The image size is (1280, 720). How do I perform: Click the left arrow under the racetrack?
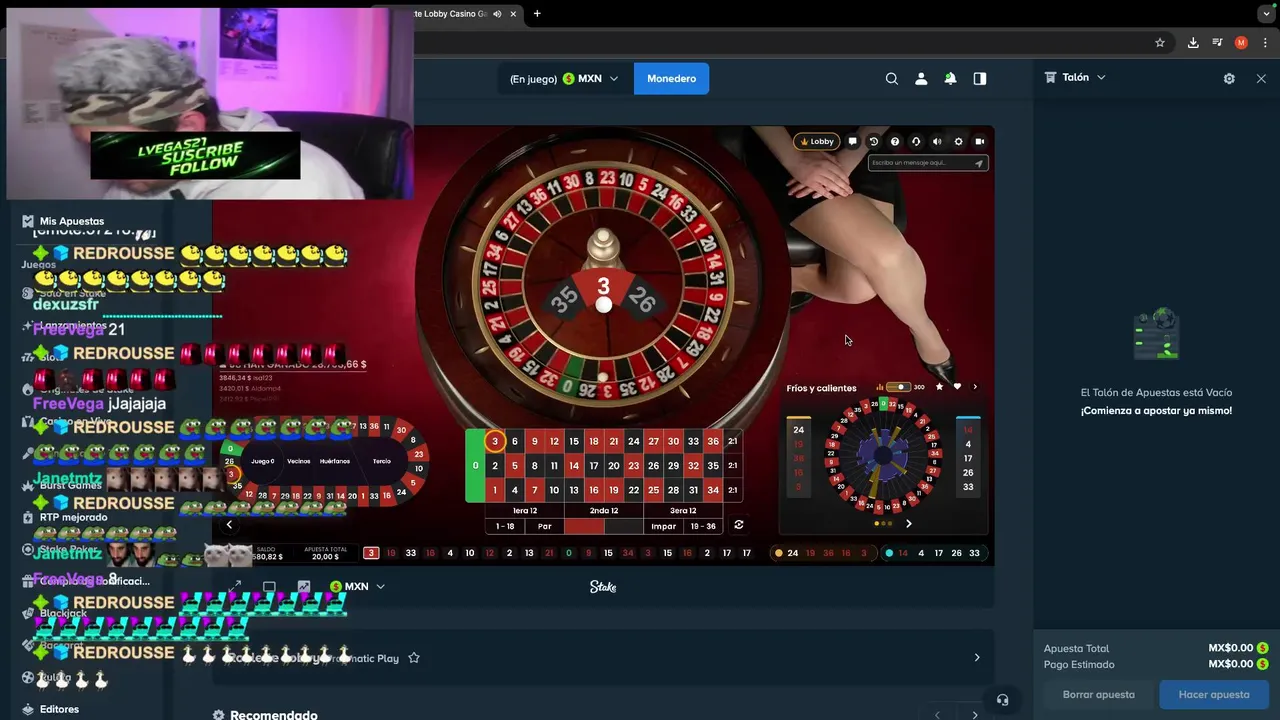(229, 524)
